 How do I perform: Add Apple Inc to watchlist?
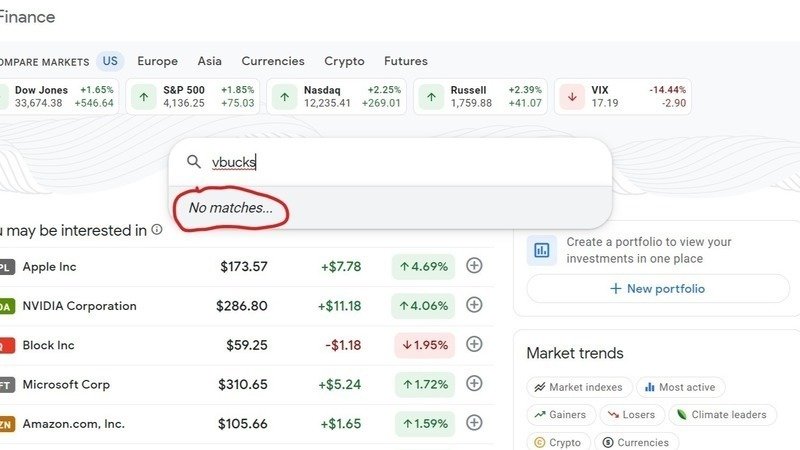pyautogui.click(x=475, y=266)
